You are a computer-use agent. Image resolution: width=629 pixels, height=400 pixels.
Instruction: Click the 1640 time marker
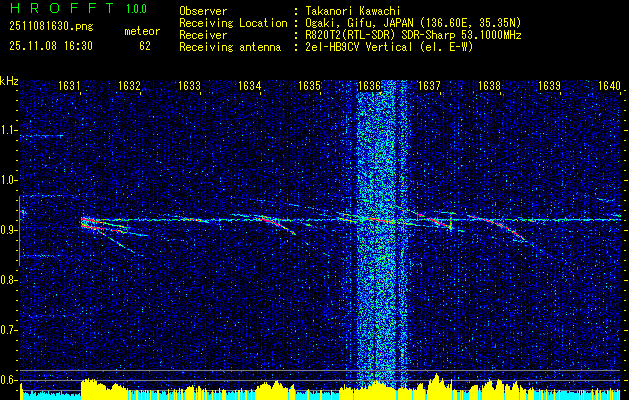[x=609, y=85]
